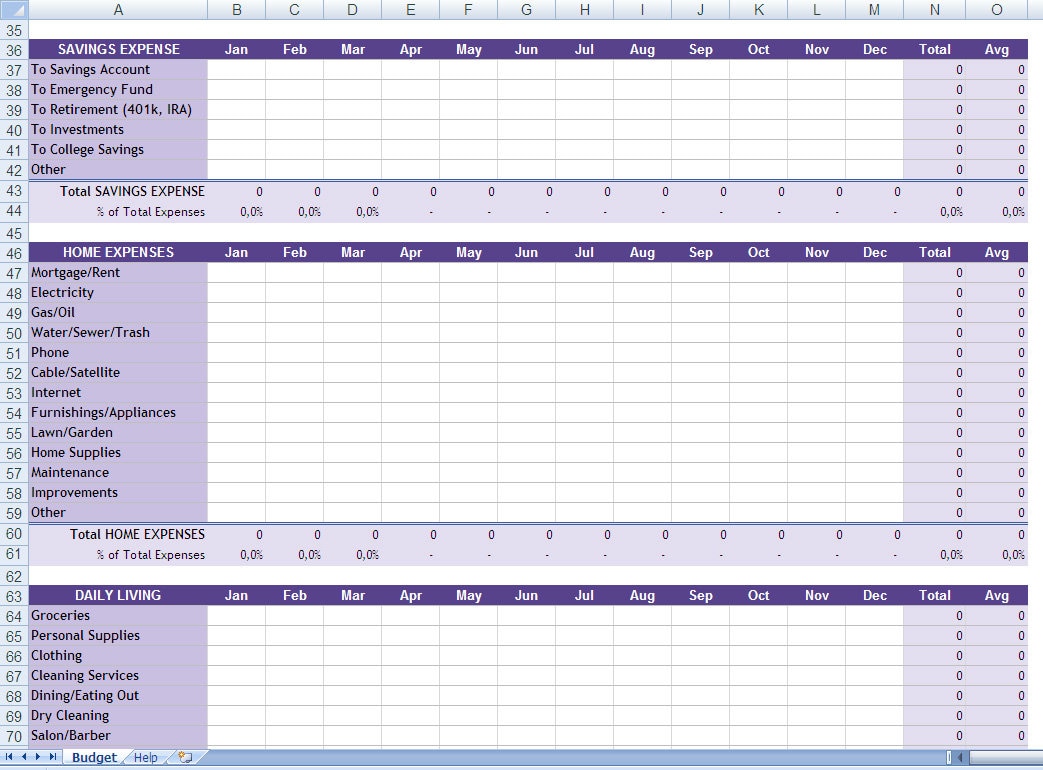The image size is (1043, 770).
Task: Select all cells with the corner button
Action: point(14,9)
